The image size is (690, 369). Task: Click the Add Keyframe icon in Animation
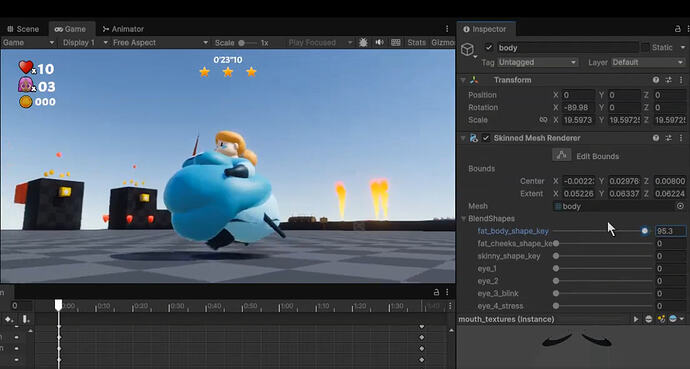[x=9, y=319]
